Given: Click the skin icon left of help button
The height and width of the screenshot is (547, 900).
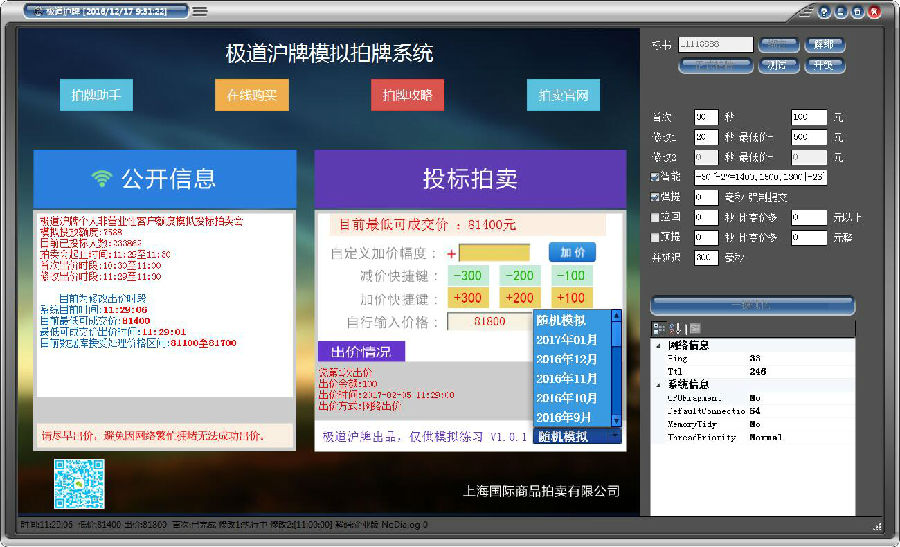Looking at the screenshot, I should pyautogui.click(x=806, y=11).
